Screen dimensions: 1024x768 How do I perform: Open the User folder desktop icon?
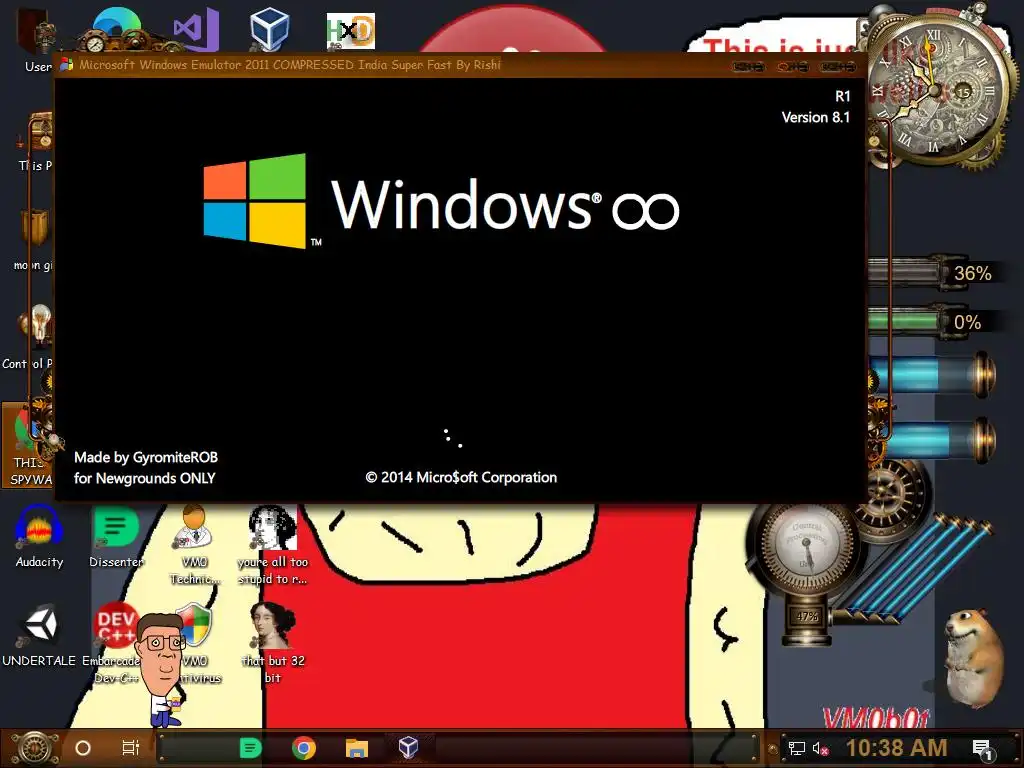pos(34,39)
